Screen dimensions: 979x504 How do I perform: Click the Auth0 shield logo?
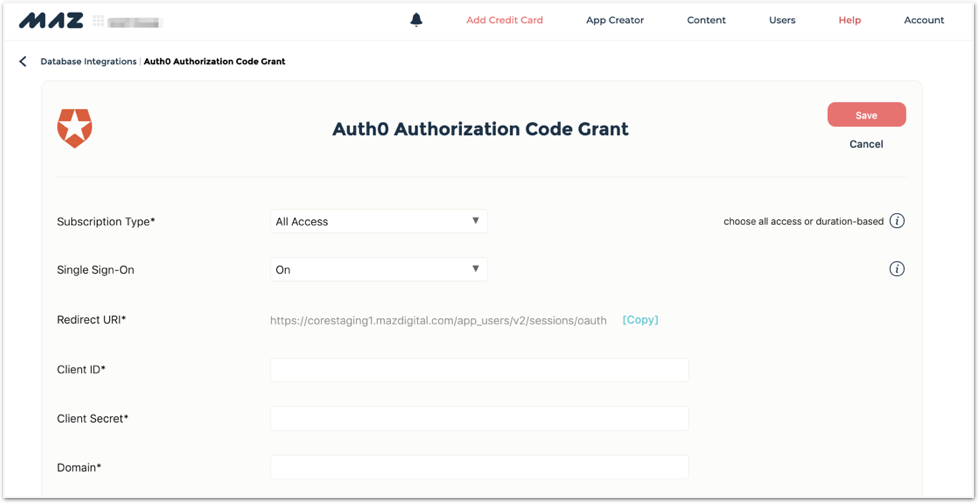coord(74,128)
